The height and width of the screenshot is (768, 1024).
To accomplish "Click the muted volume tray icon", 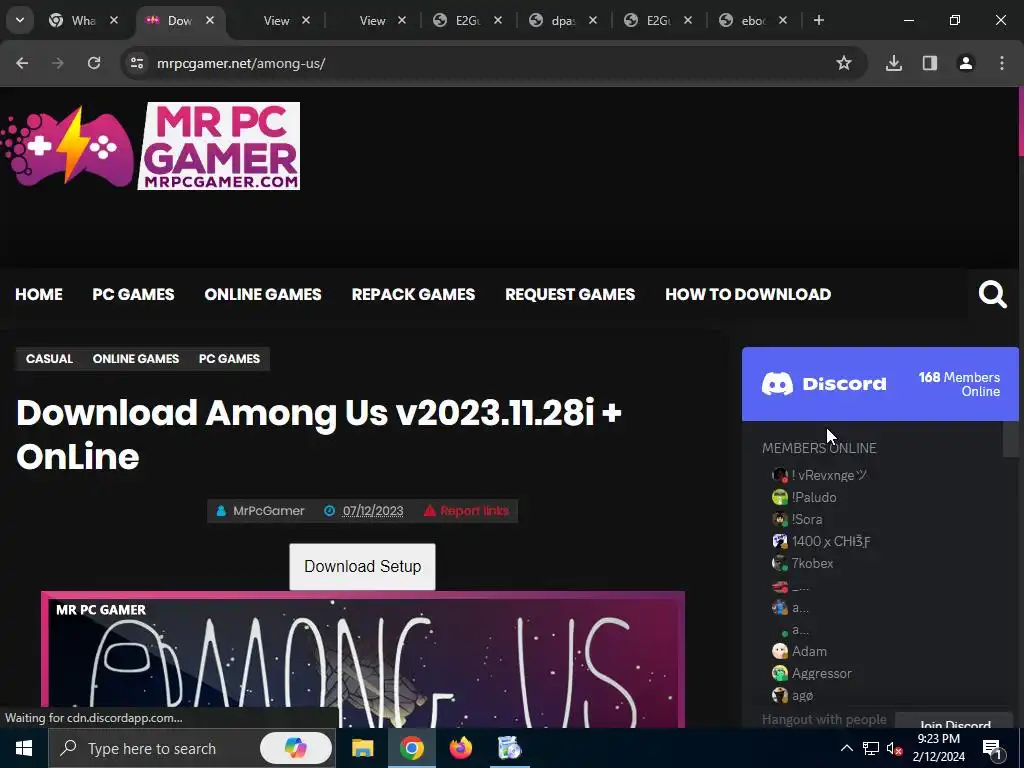I will [895, 748].
